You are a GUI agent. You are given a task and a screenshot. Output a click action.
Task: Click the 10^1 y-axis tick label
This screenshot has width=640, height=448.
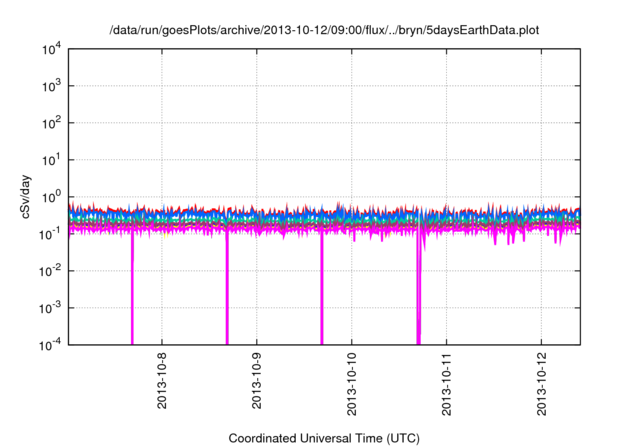coord(52,161)
